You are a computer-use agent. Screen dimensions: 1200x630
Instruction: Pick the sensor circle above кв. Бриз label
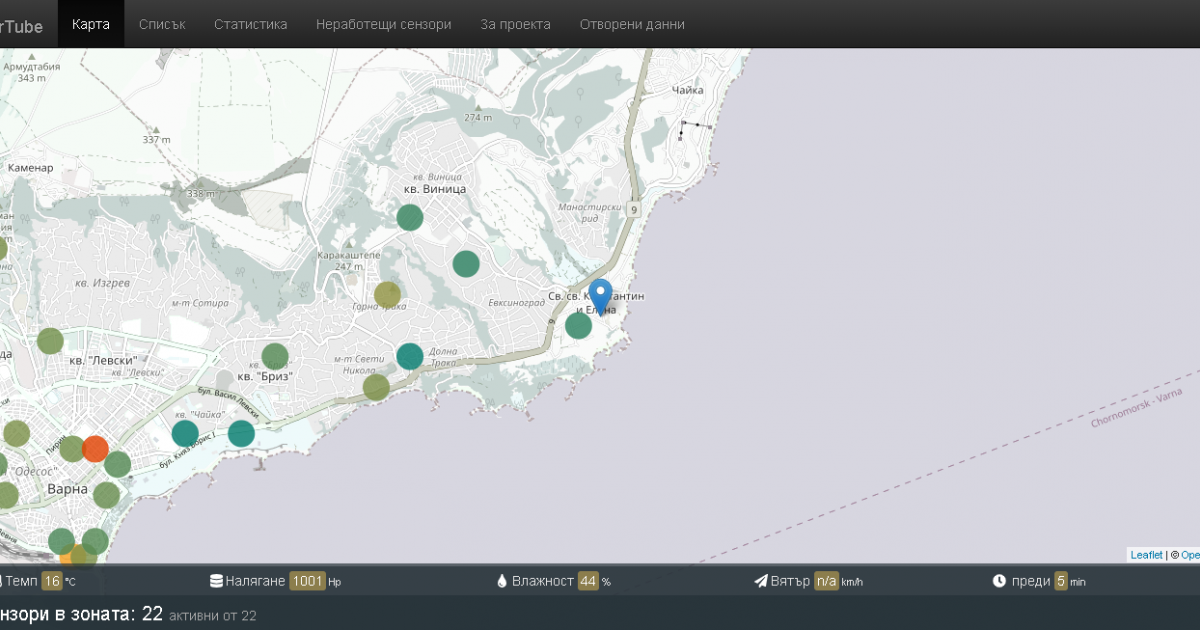pos(275,356)
